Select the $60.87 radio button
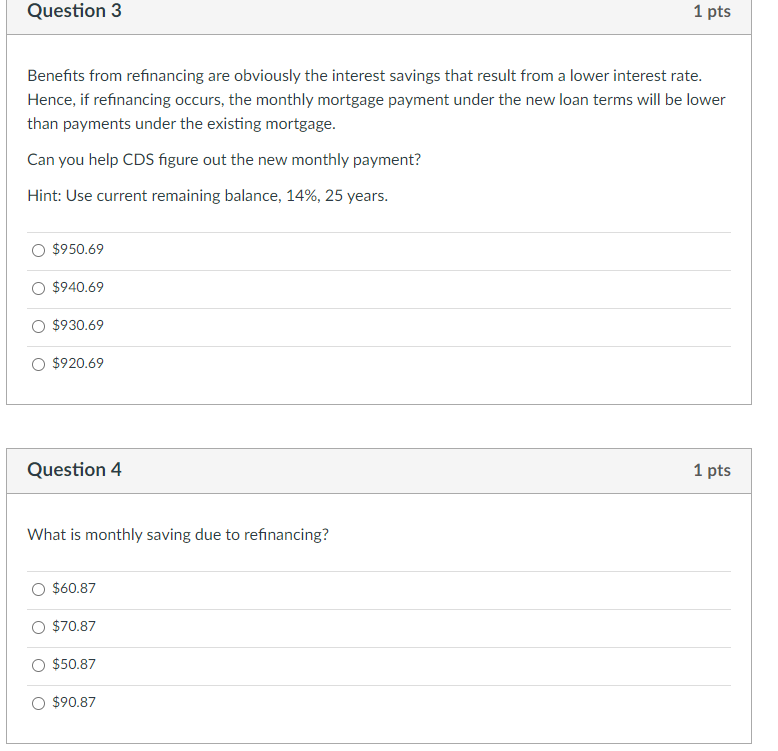 (38, 589)
